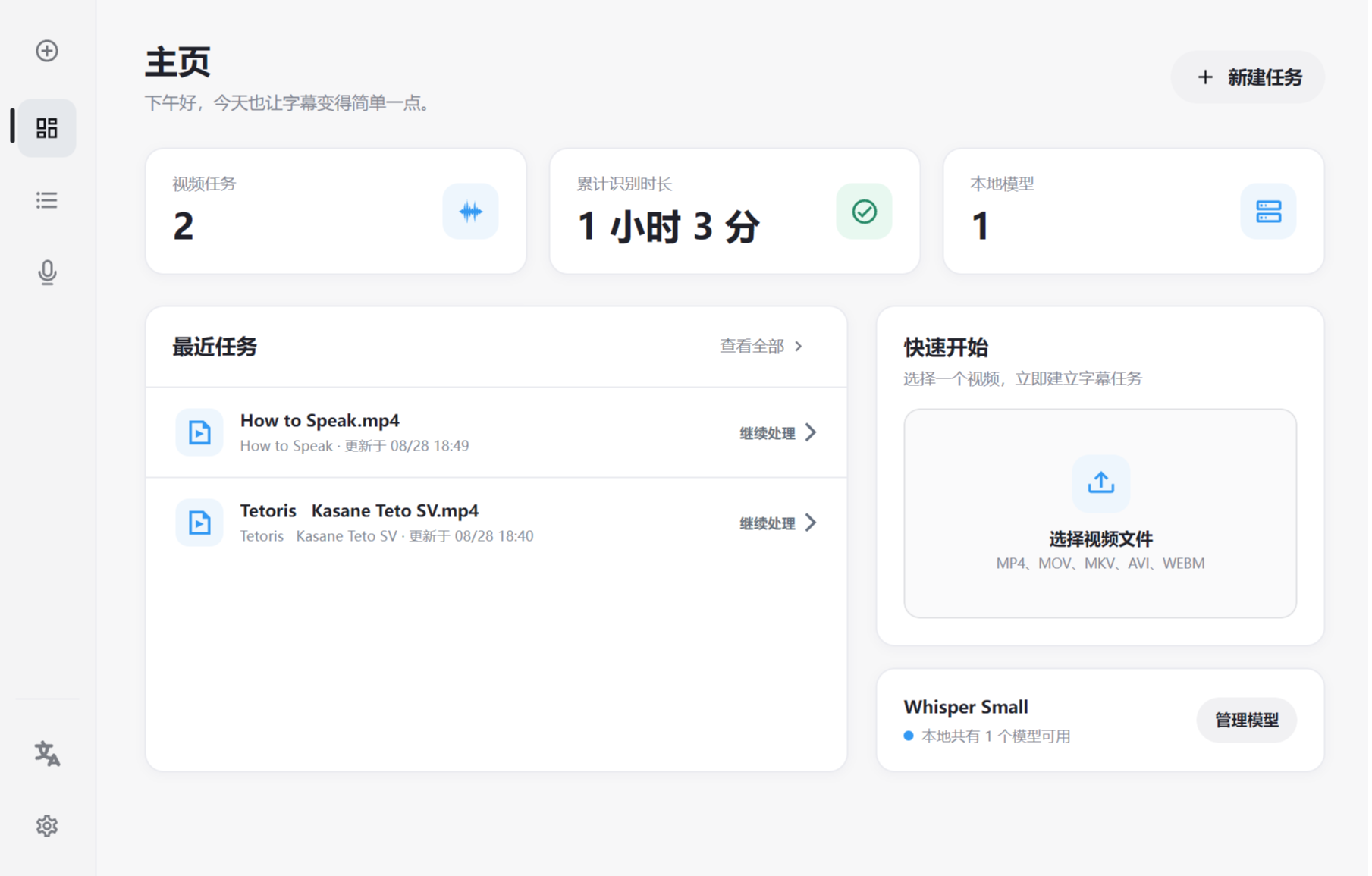This screenshot has height=876, width=1372.
Task: Select the Tetoris Kasane Teto SV.mp4 file name
Action: pos(359,511)
